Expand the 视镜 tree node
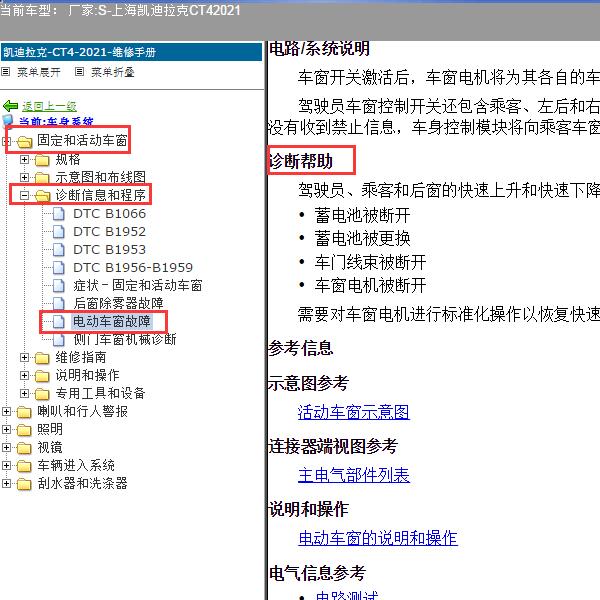Viewport: 600px width, 600px height. tap(7, 447)
